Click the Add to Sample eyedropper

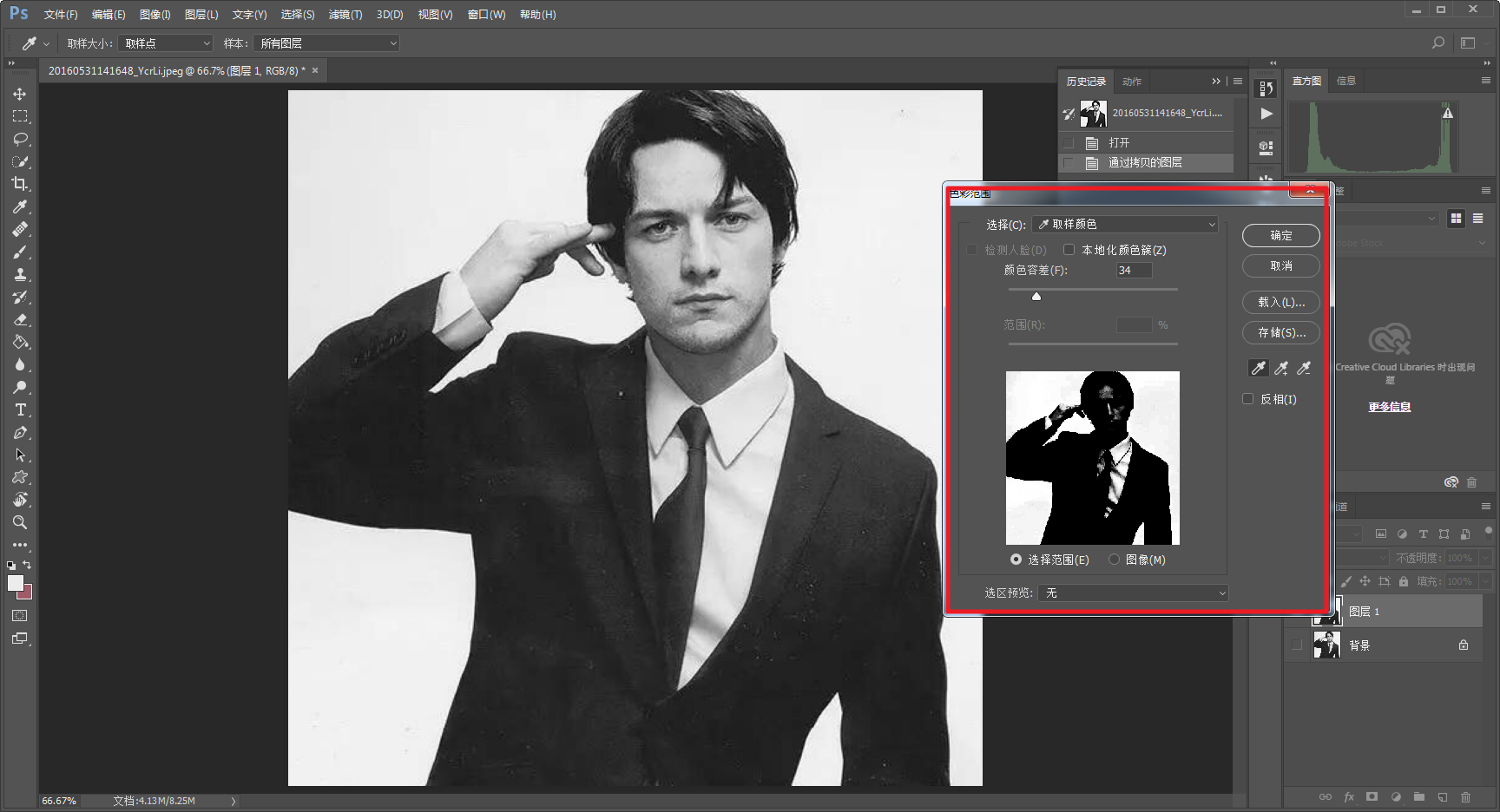[x=1280, y=368]
